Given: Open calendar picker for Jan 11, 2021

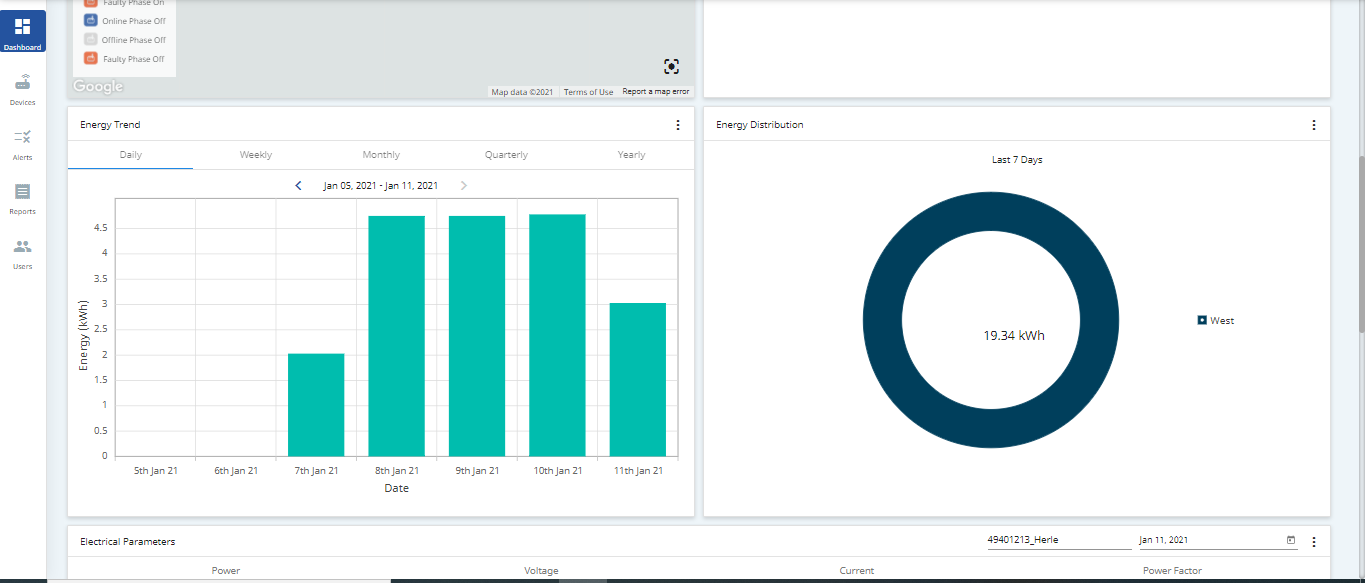Looking at the screenshot, I should coord(1290,540).
